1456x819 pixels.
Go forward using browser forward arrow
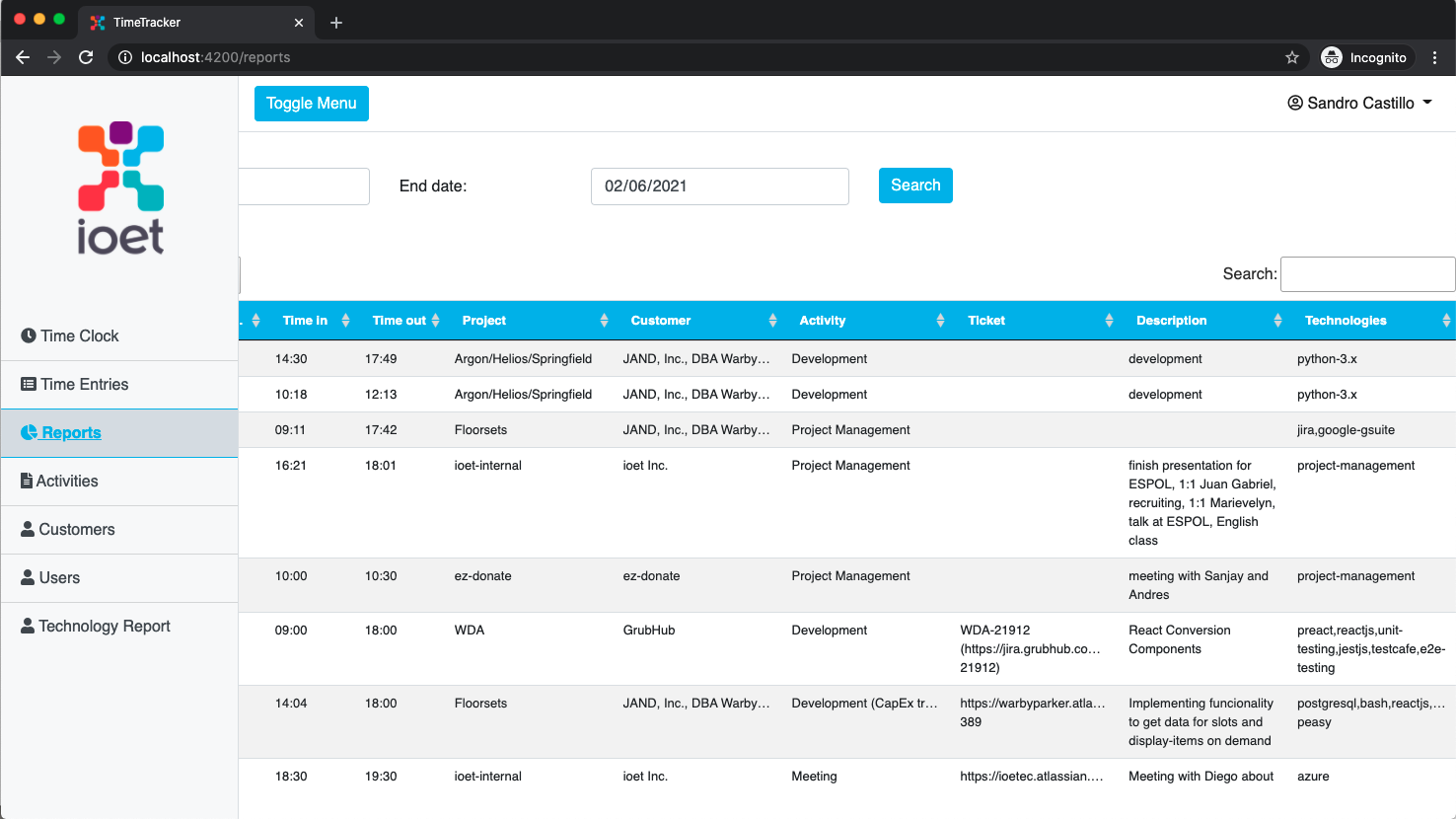54,57
